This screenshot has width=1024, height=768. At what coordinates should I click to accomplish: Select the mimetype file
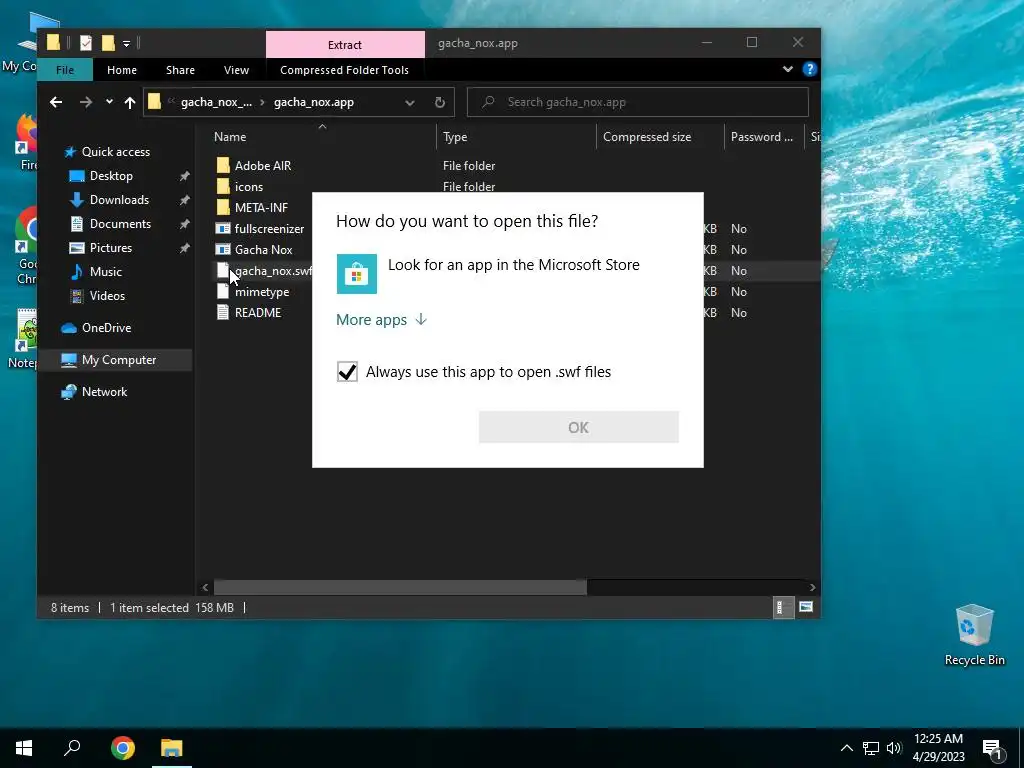(x=262, y=292)
